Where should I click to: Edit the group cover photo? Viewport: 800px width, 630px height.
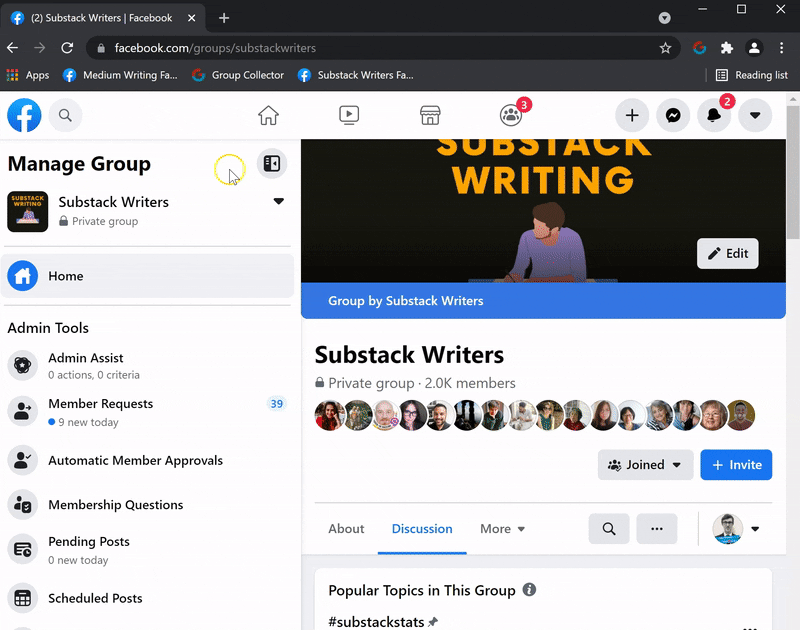(x=728, y=254)
